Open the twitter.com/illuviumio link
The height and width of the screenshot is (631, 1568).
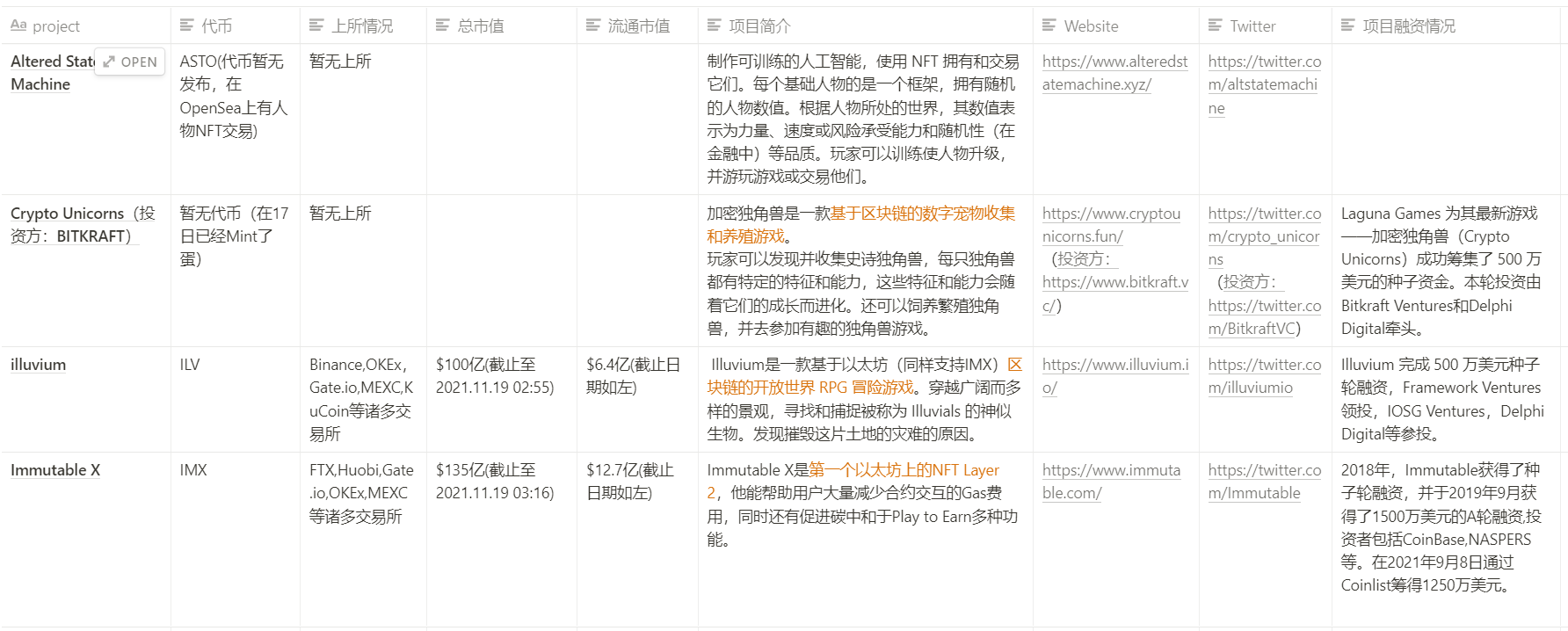point(1264,376)
